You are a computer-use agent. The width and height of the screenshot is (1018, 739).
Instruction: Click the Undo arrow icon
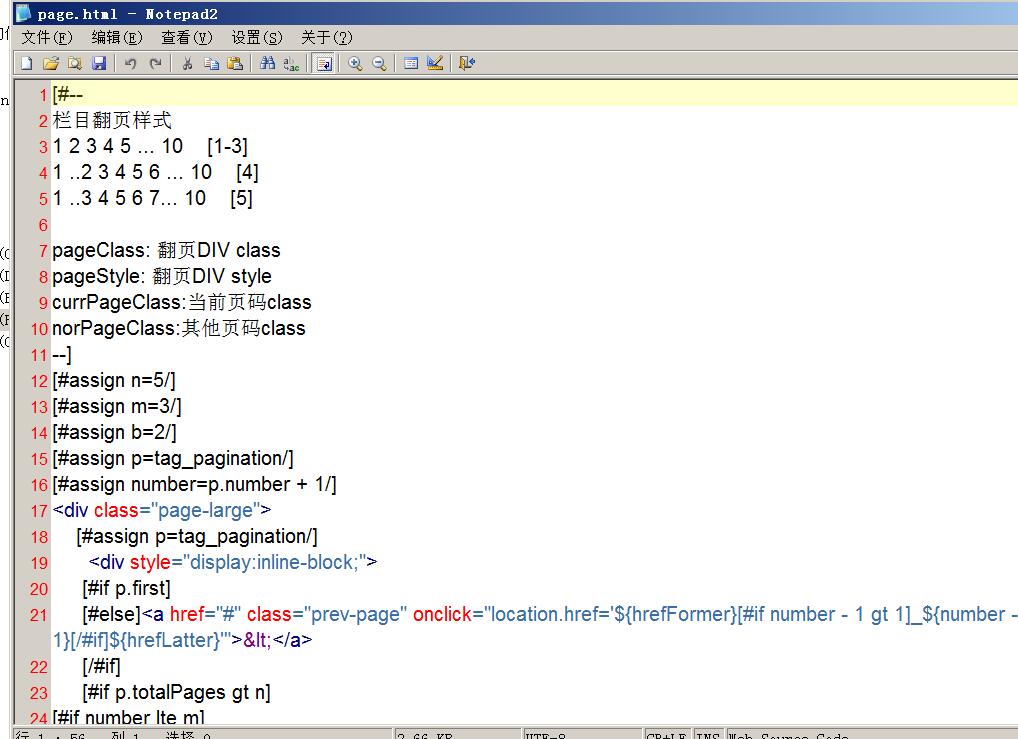[130, 63]
